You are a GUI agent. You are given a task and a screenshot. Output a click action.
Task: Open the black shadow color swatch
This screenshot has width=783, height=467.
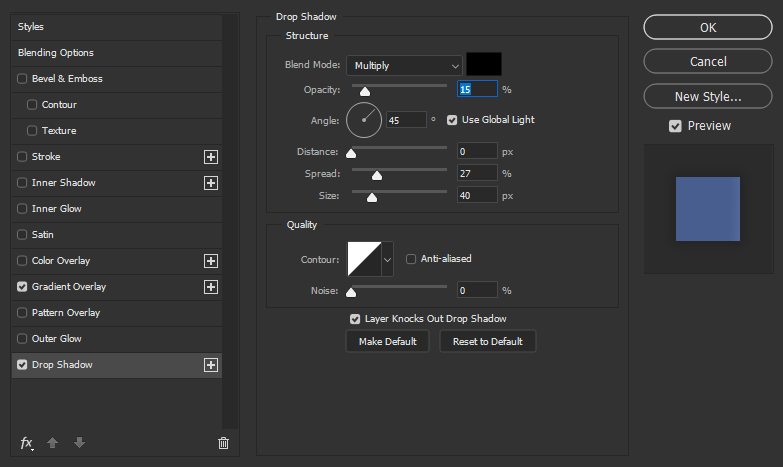pyautogui.click(x=484, y=64)
